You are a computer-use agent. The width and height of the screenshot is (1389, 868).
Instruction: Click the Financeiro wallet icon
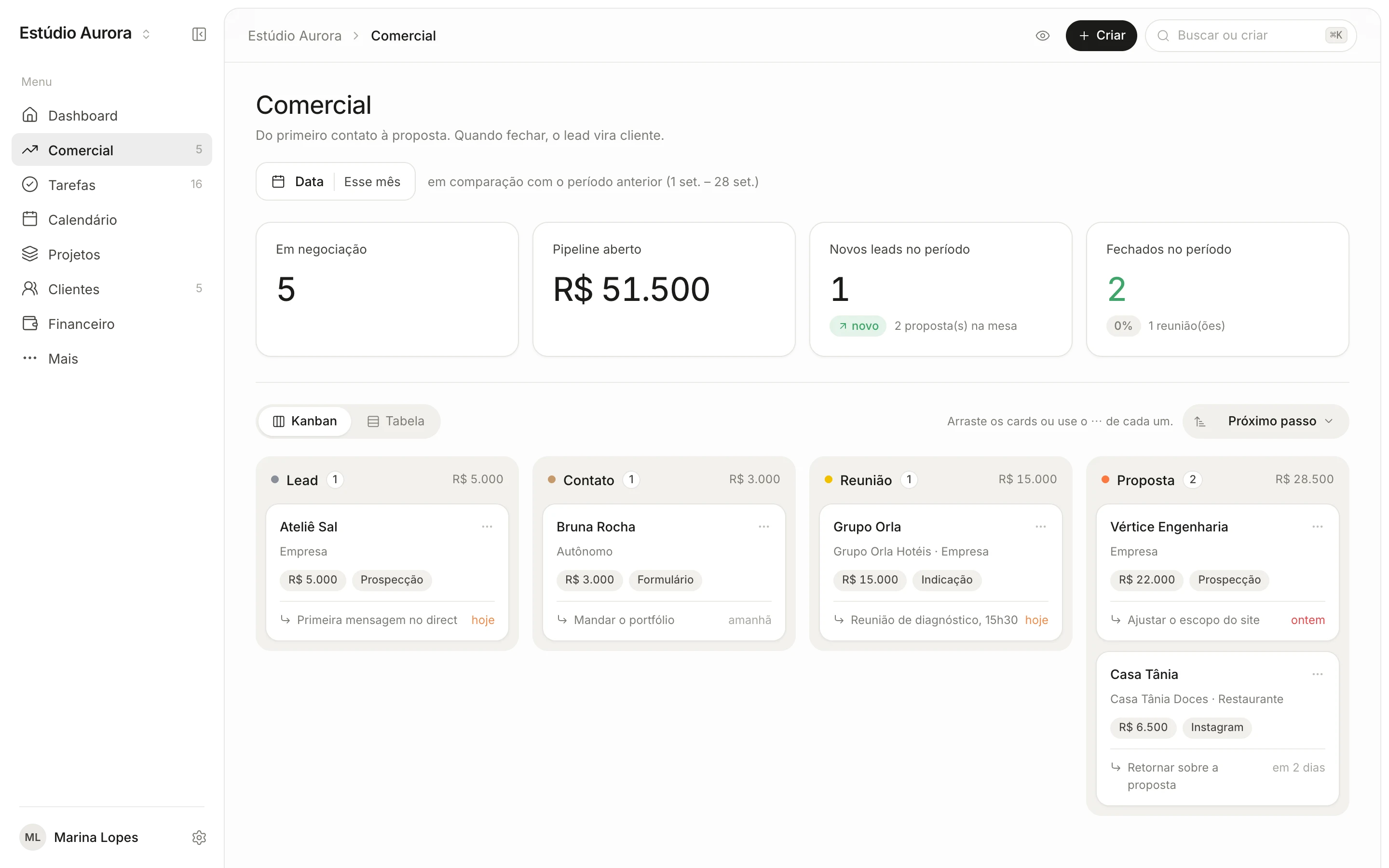click(x=30, y=323)
